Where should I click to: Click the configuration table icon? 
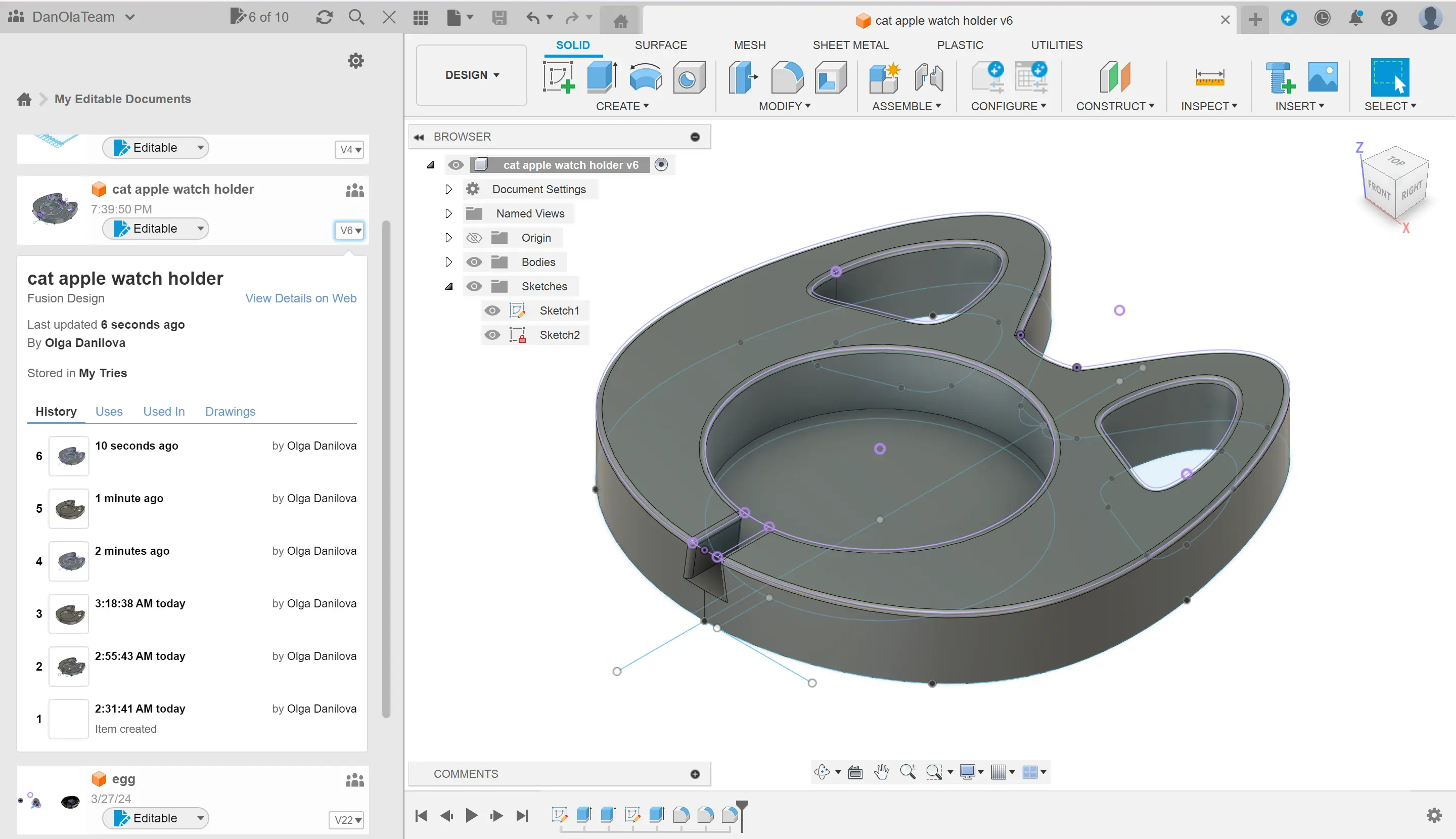[x=1031, y=77]
